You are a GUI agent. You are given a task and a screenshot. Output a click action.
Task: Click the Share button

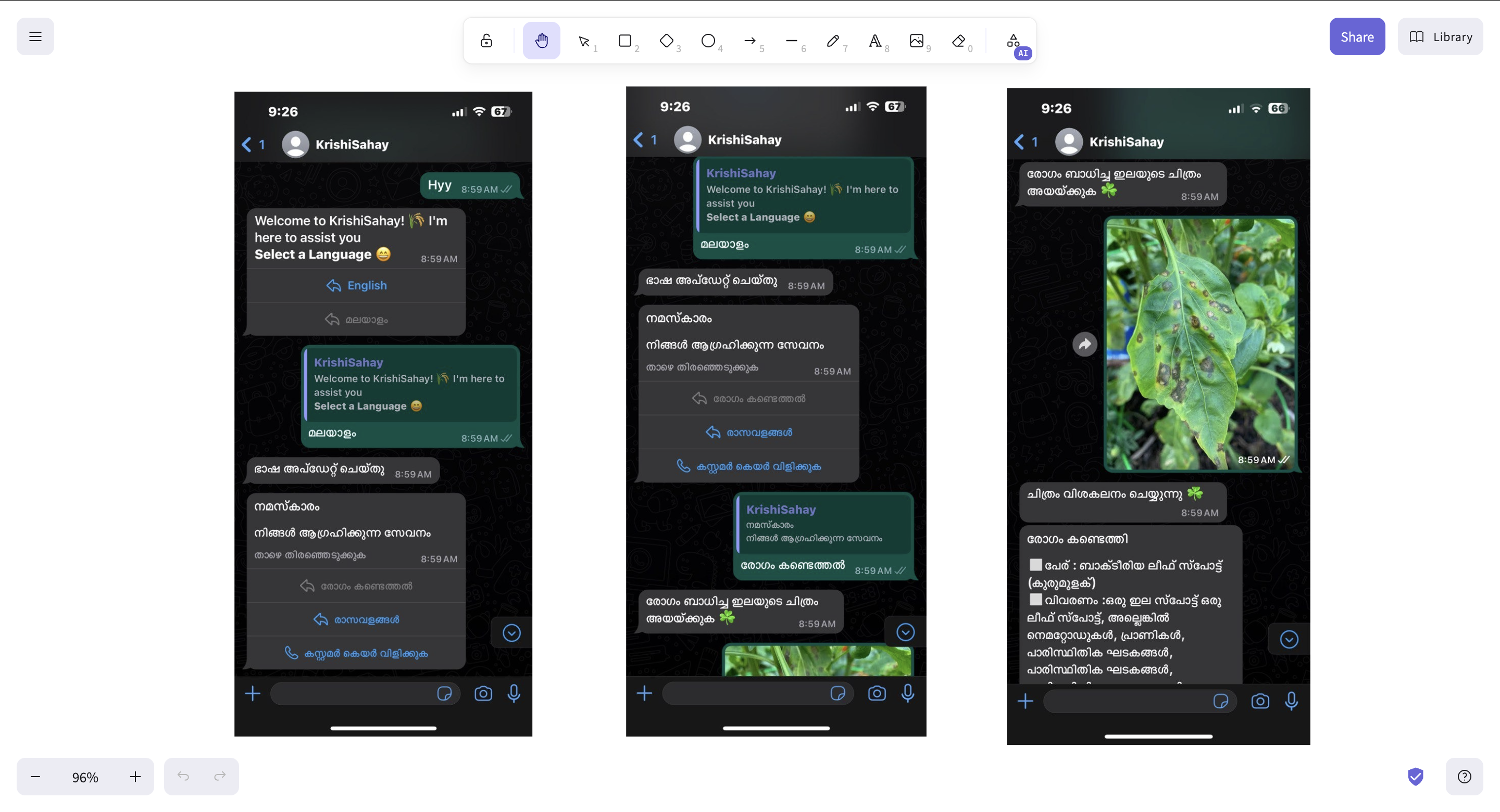[1357, 36]
